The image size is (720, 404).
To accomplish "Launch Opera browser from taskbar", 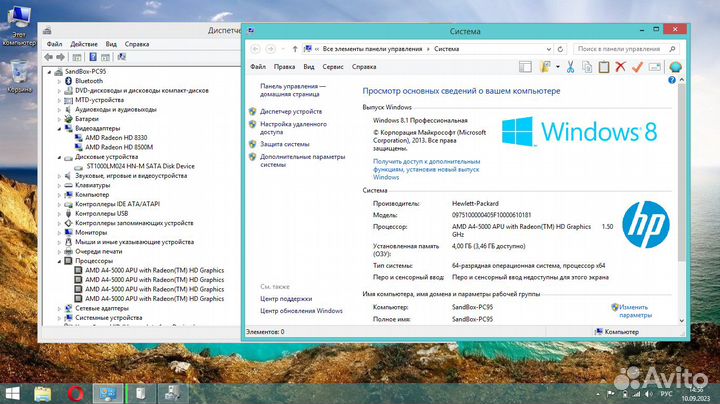I will coord(76,393).
